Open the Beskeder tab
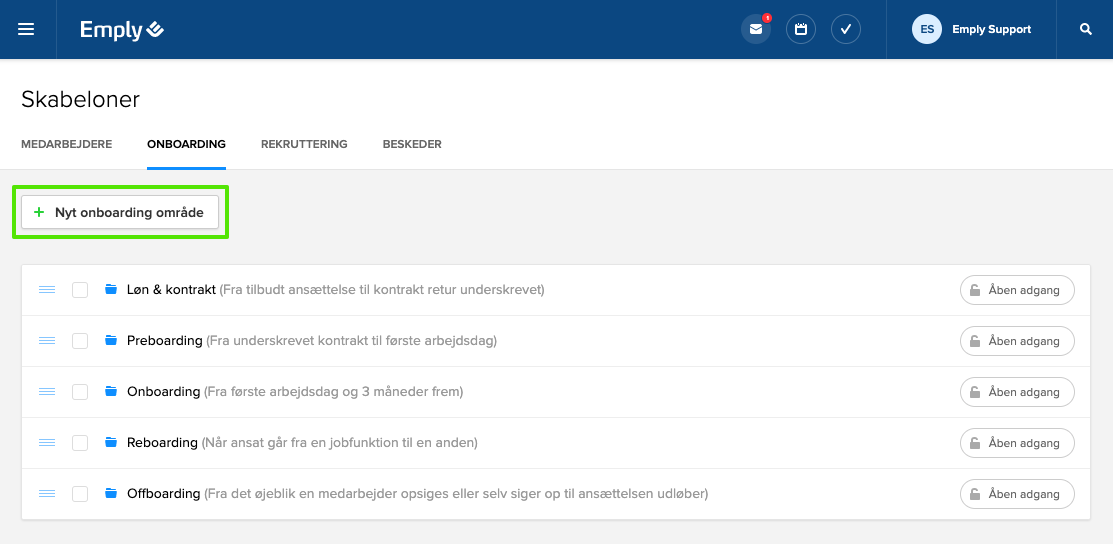 412,144
